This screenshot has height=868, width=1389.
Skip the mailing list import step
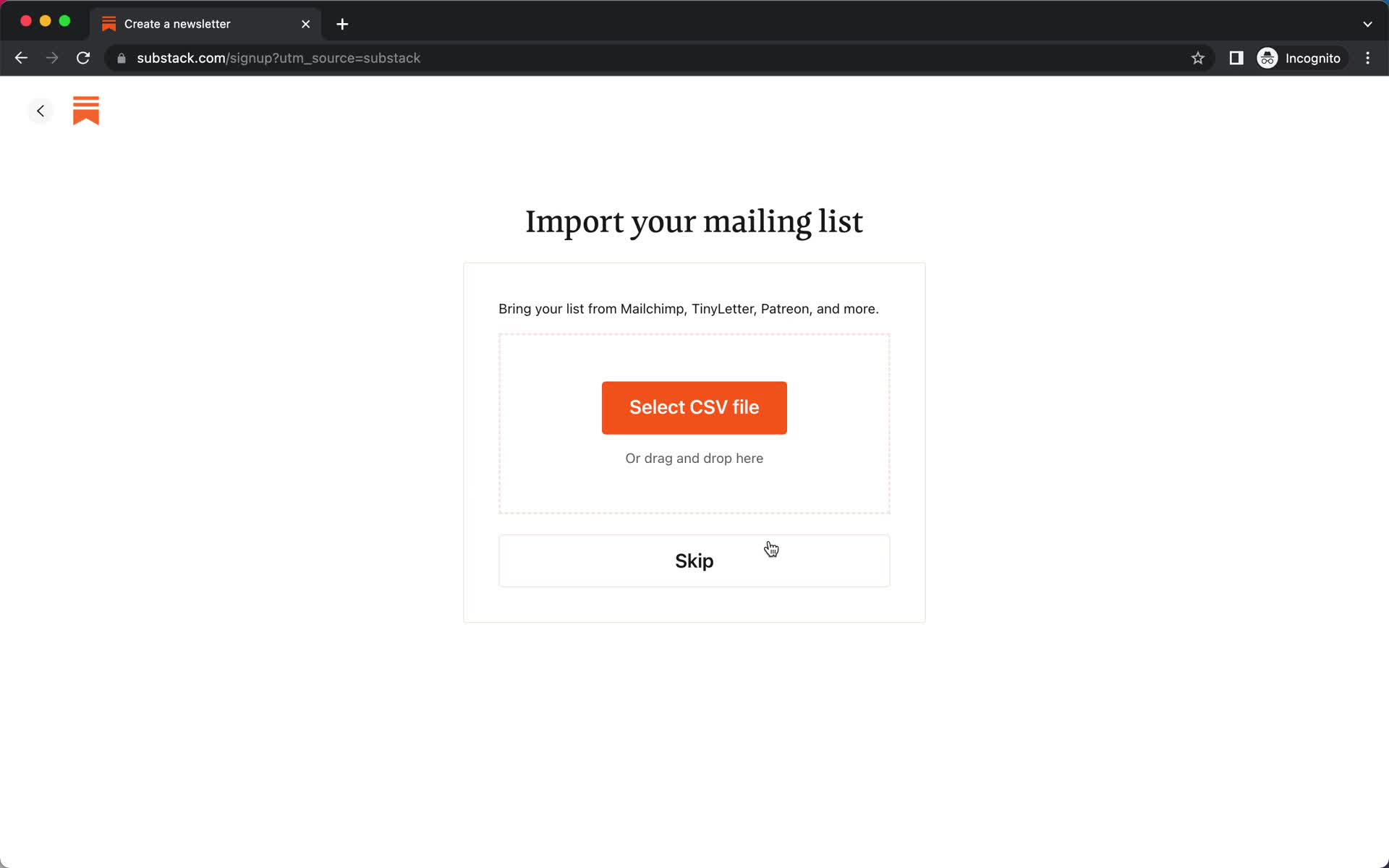coord(694,561)
